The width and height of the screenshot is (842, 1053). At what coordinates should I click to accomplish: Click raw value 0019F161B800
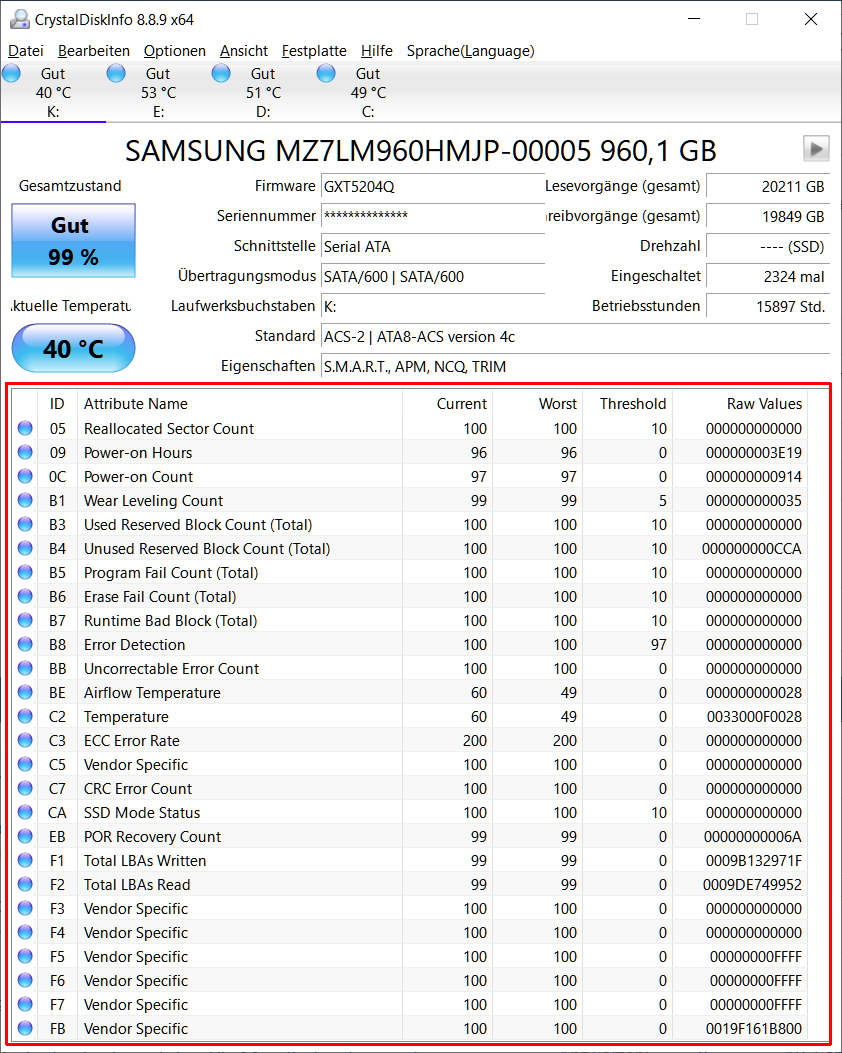point(753,1029)
